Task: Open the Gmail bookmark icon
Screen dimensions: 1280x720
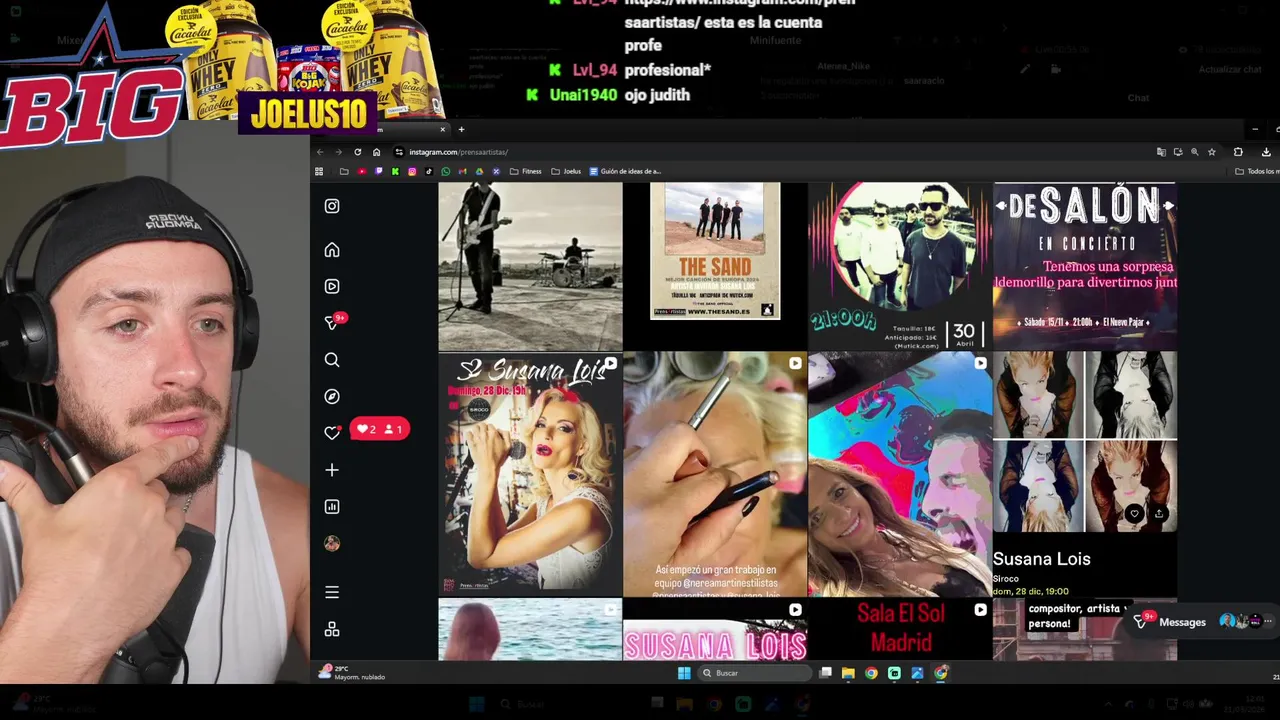Action: coord(462,171)
